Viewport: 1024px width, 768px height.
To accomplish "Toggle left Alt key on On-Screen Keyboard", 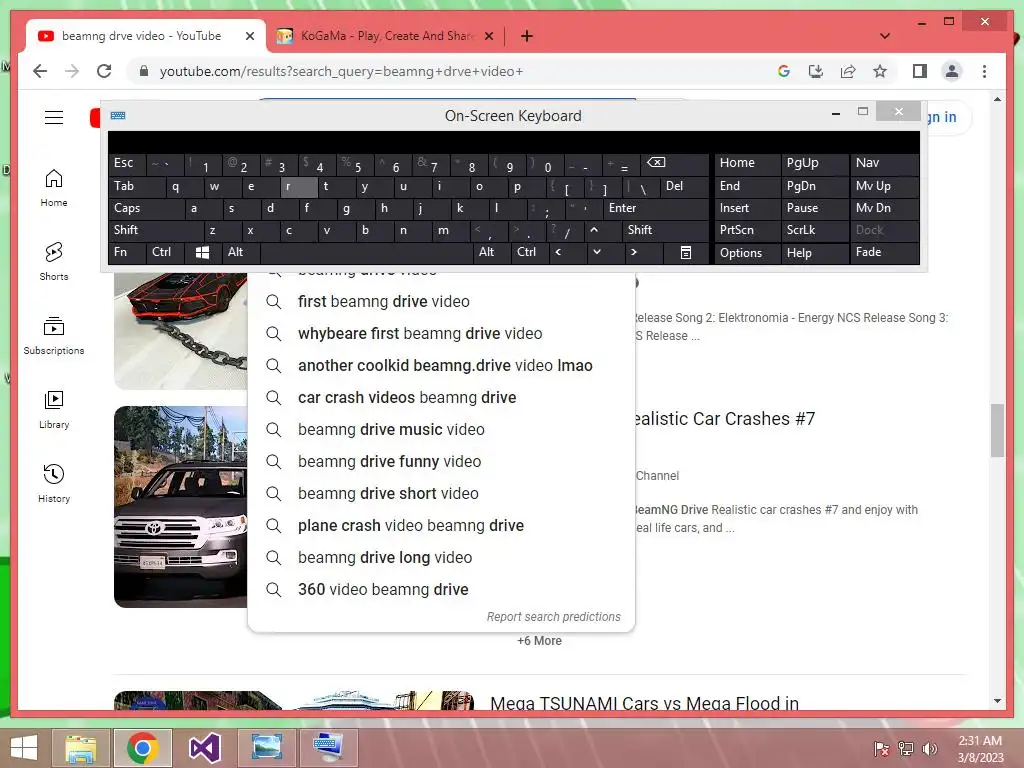I will 241,252.
